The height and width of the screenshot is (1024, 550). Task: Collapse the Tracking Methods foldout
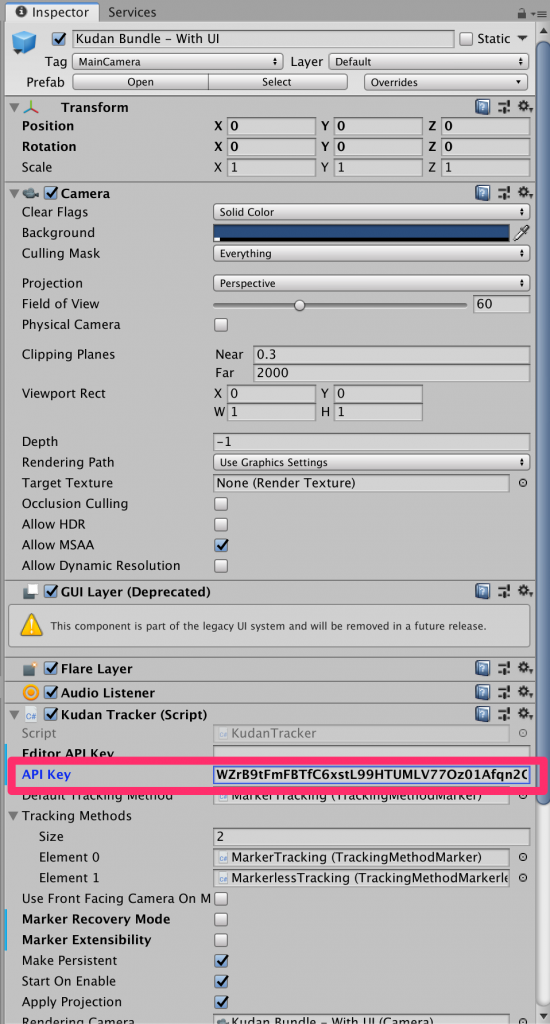pos(14,816)
